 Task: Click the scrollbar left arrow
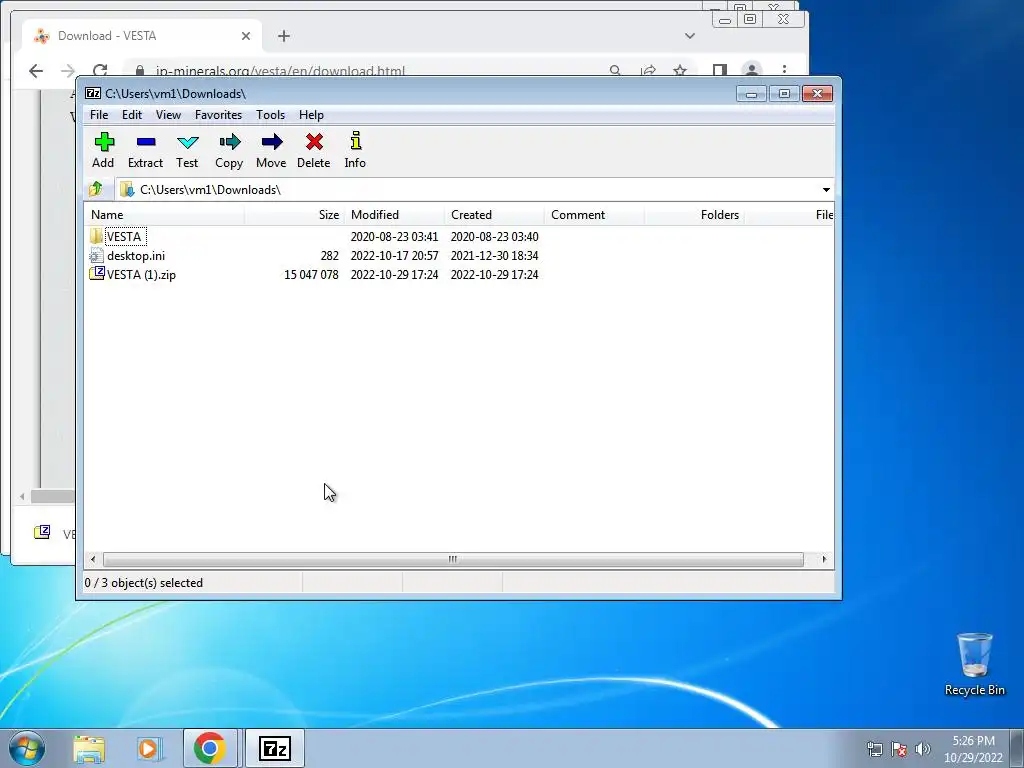[93, 559]
